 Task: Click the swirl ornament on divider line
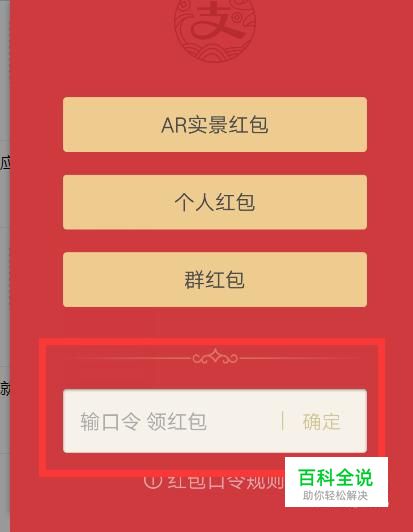click(215, 357)
